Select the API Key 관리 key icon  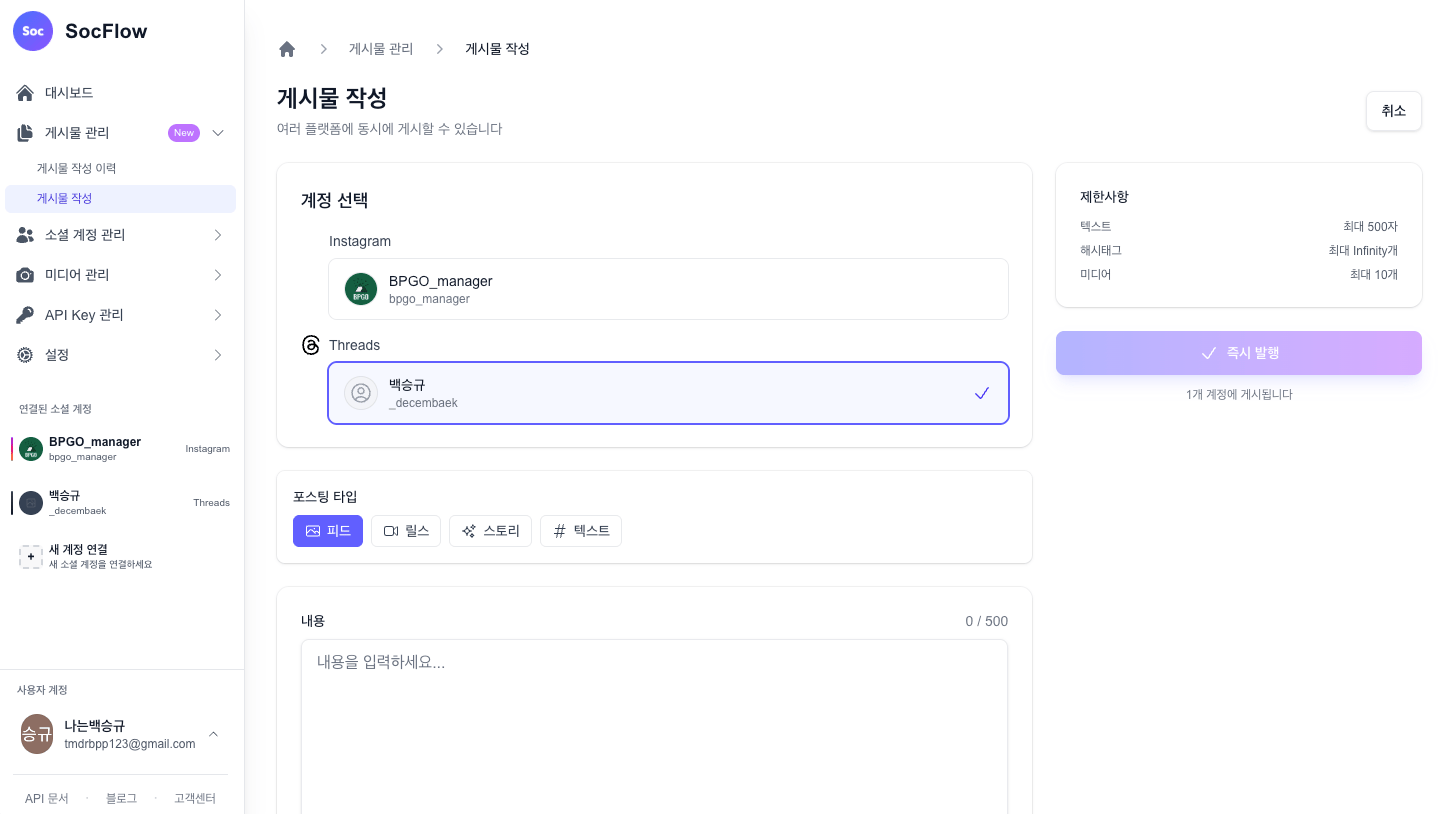(x=25, y=315)
